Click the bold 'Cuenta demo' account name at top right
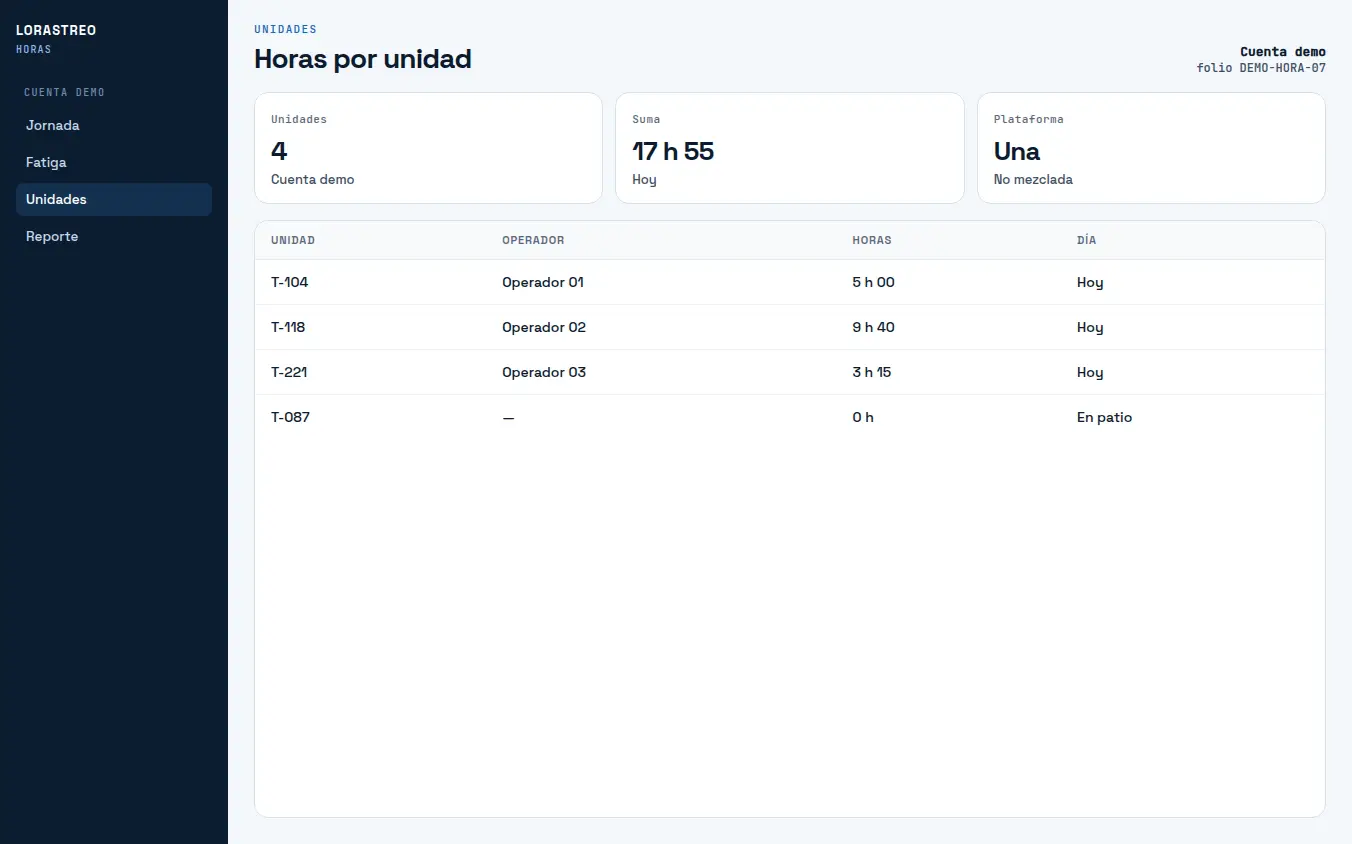The height and width of the screenshot is (844, 1352). pyautogui.click(x=1283, y=52)
